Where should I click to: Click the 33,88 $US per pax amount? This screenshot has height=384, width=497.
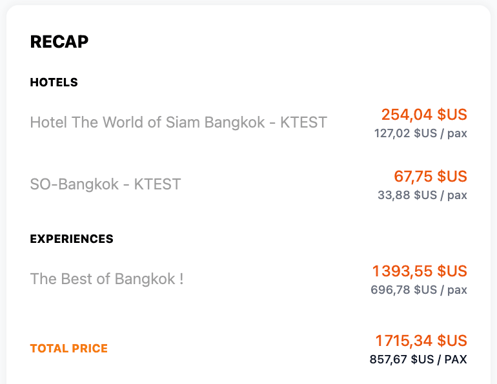click(x=422, y=195)
